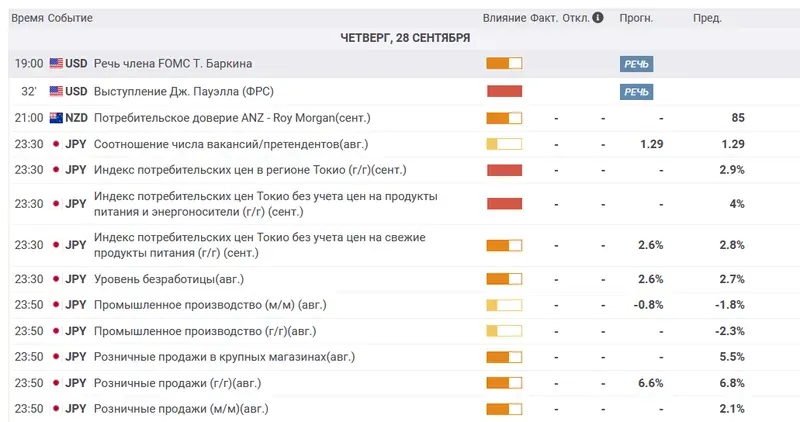Click Japan flag beside Соотношение числа вакансий

56,144
